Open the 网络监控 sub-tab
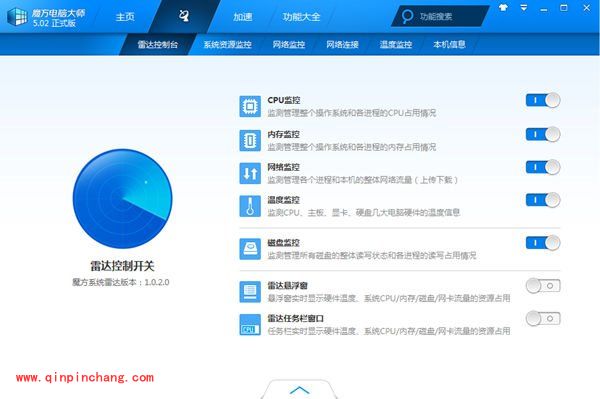 tap(289, 44)
